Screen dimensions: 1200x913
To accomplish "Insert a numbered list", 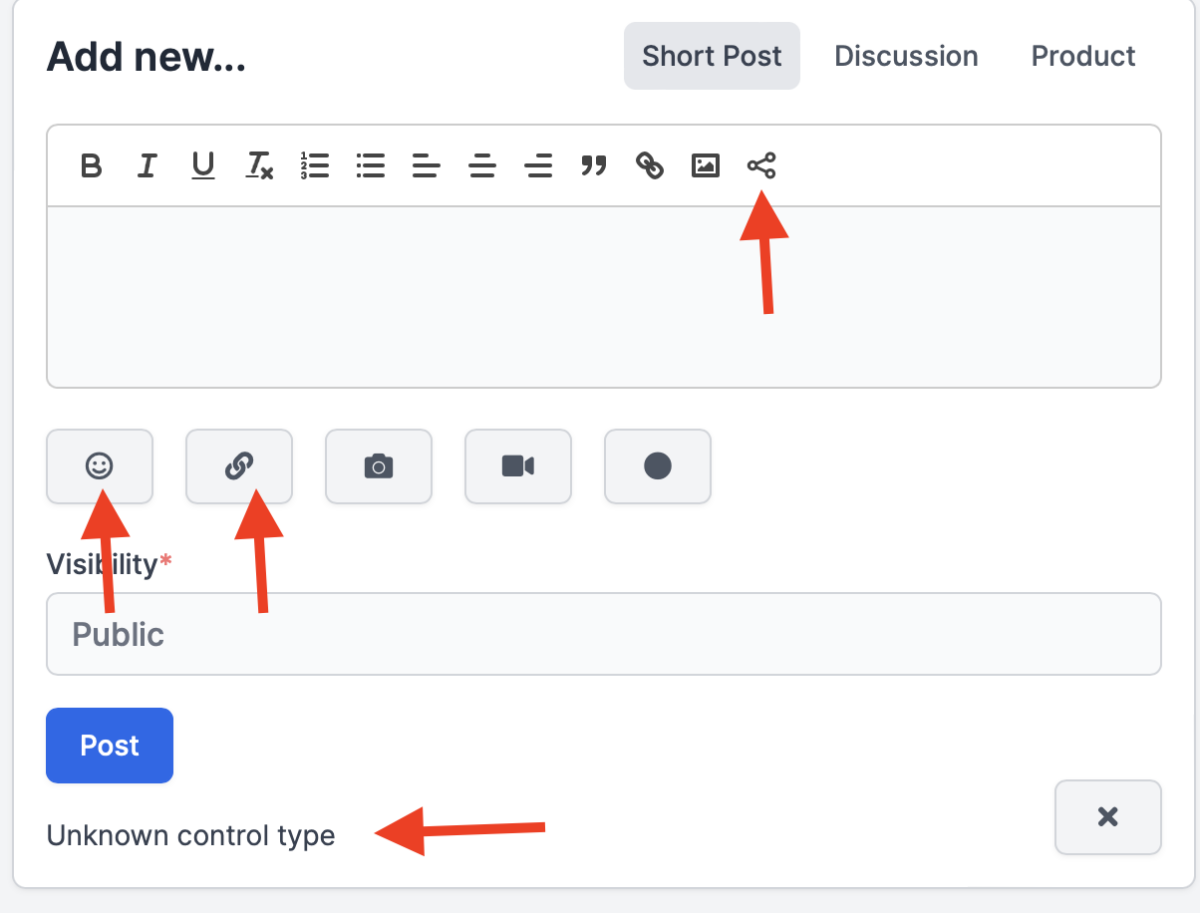I will click(315, 166).
